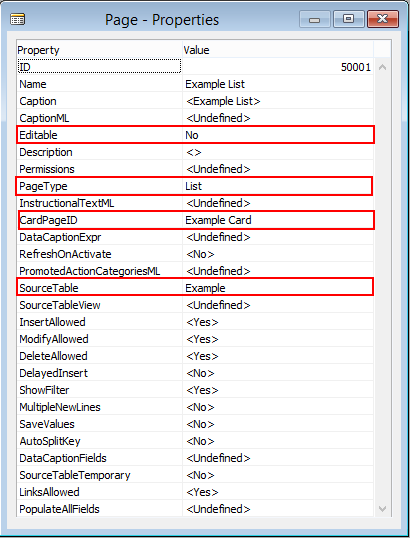Maximize the Page Properties window
This screenshot has height=538, width=410.
[348, 19]
